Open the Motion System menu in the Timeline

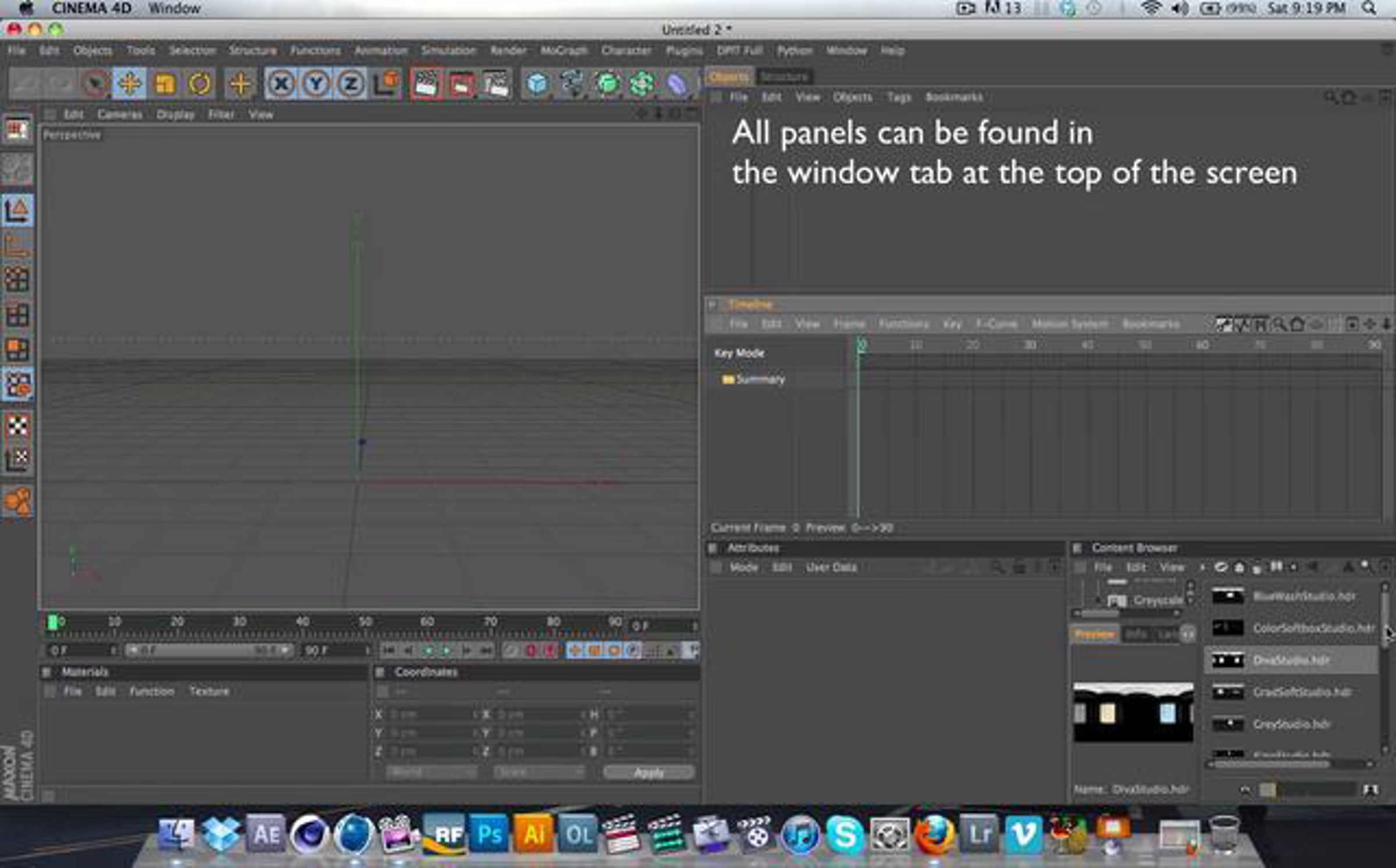[1070, 324]
